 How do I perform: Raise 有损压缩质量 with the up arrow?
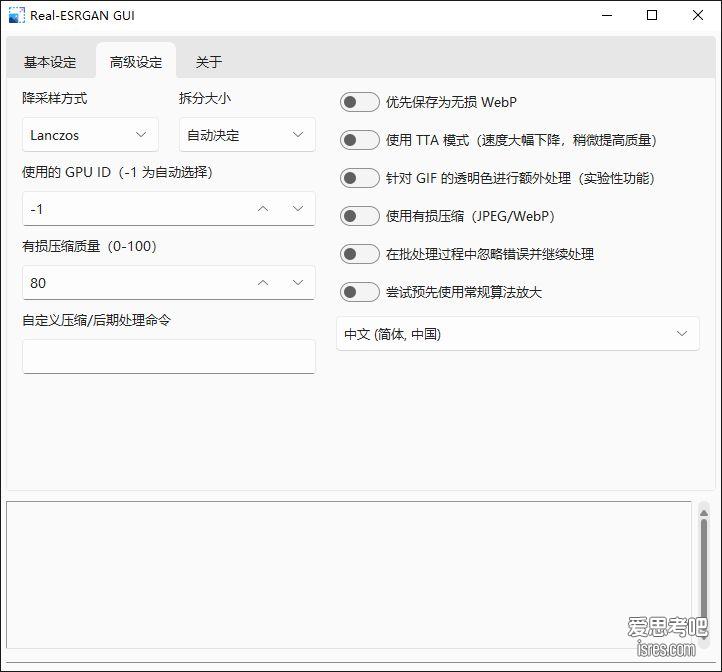[x=263, y=283]
